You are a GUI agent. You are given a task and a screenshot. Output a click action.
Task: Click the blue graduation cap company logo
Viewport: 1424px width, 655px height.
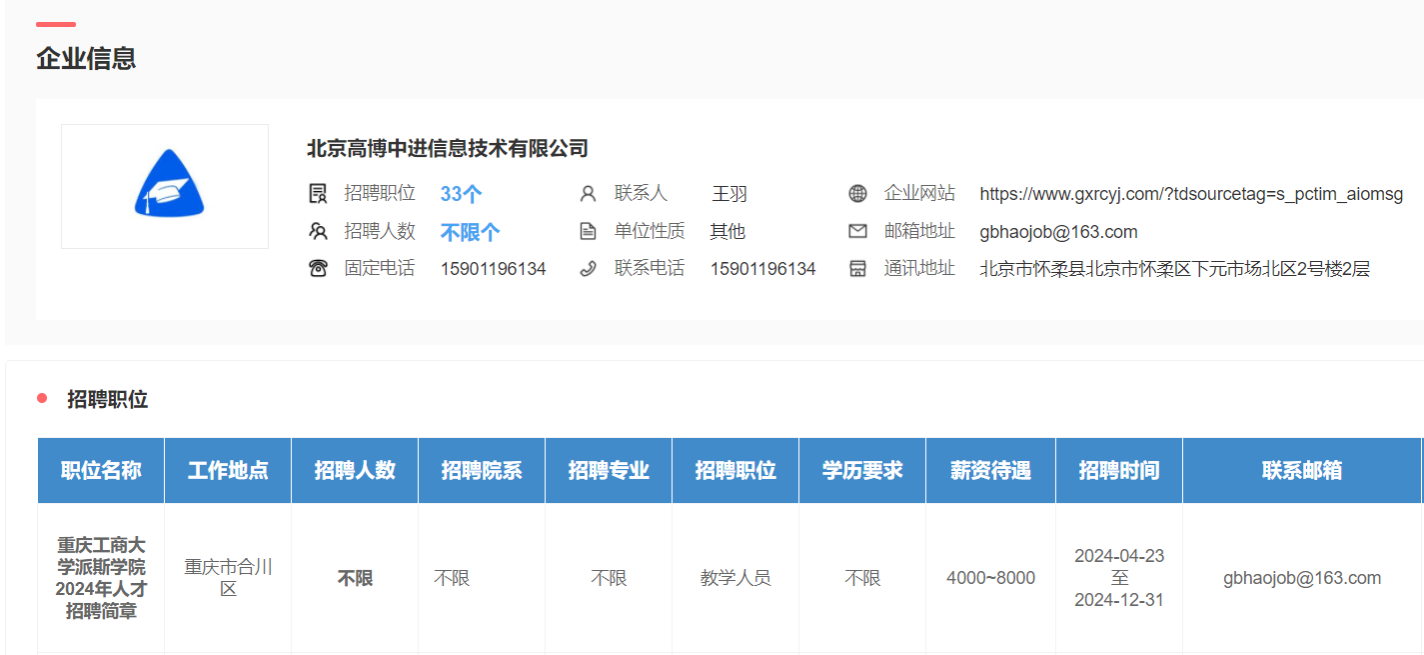coord(169,185)
